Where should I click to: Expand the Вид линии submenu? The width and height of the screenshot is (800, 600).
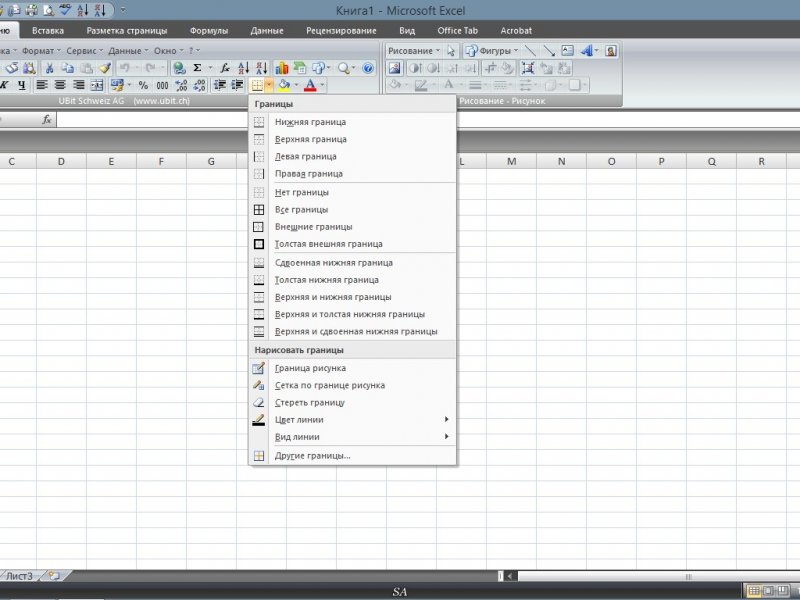tap(352, 437)
